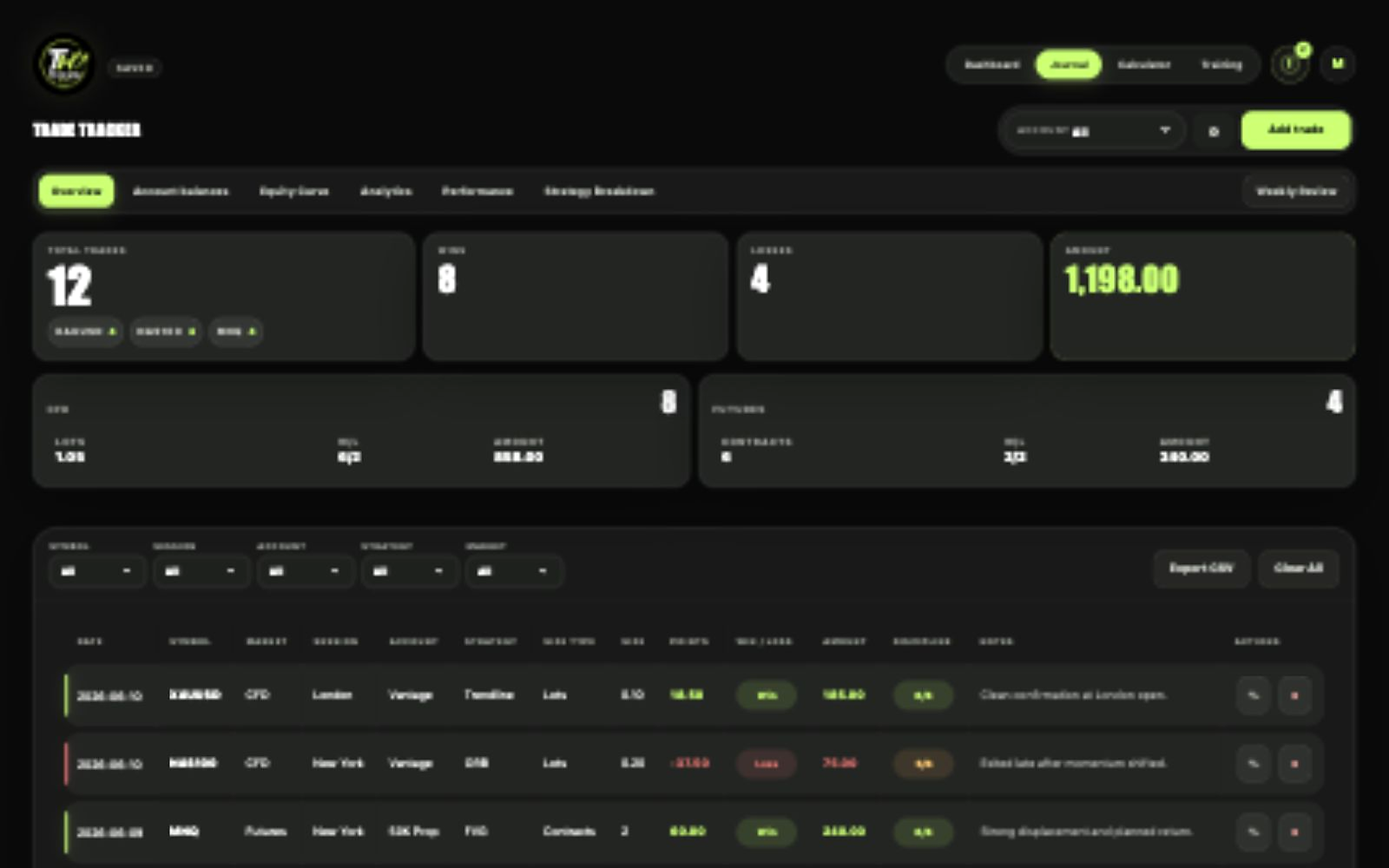The image size is (1389, 868).
Task: Click the Date column header
Action: 89,641
